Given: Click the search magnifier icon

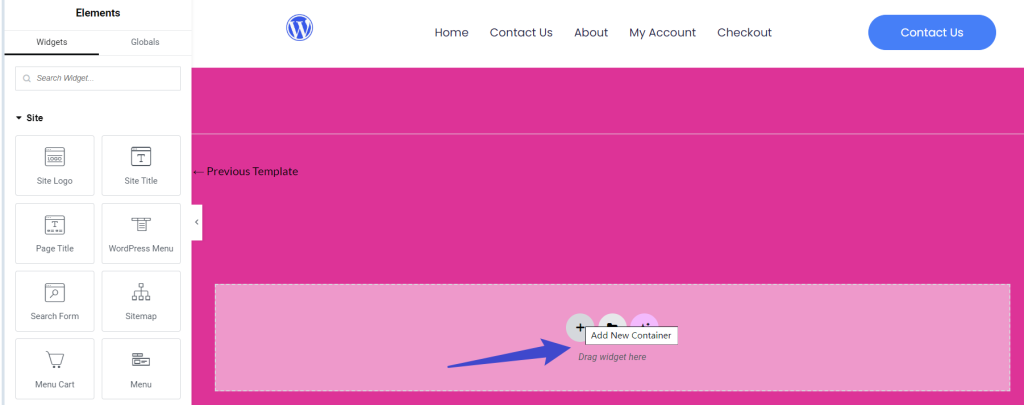Looking at the screenshot, I should point(27,78).
